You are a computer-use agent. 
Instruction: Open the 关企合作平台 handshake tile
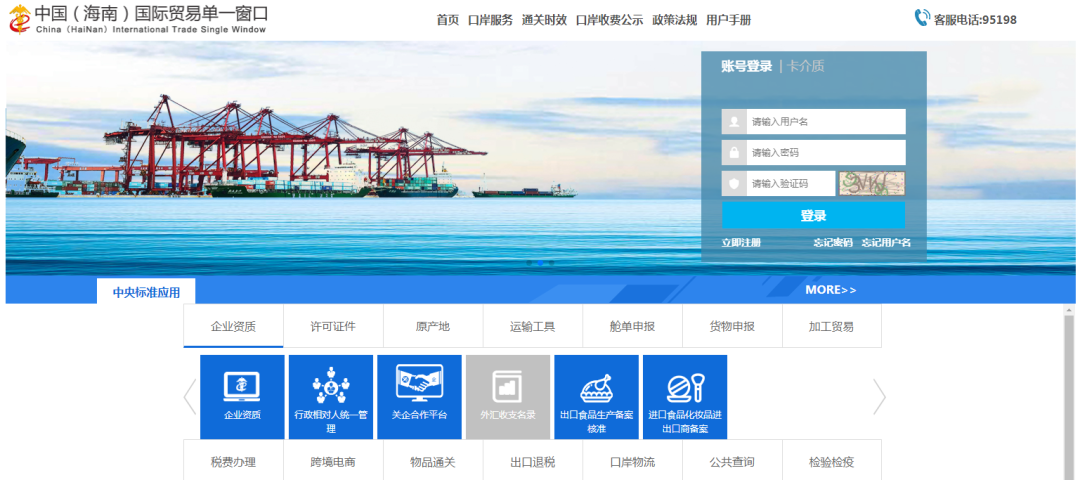click(x=419, y=397)
